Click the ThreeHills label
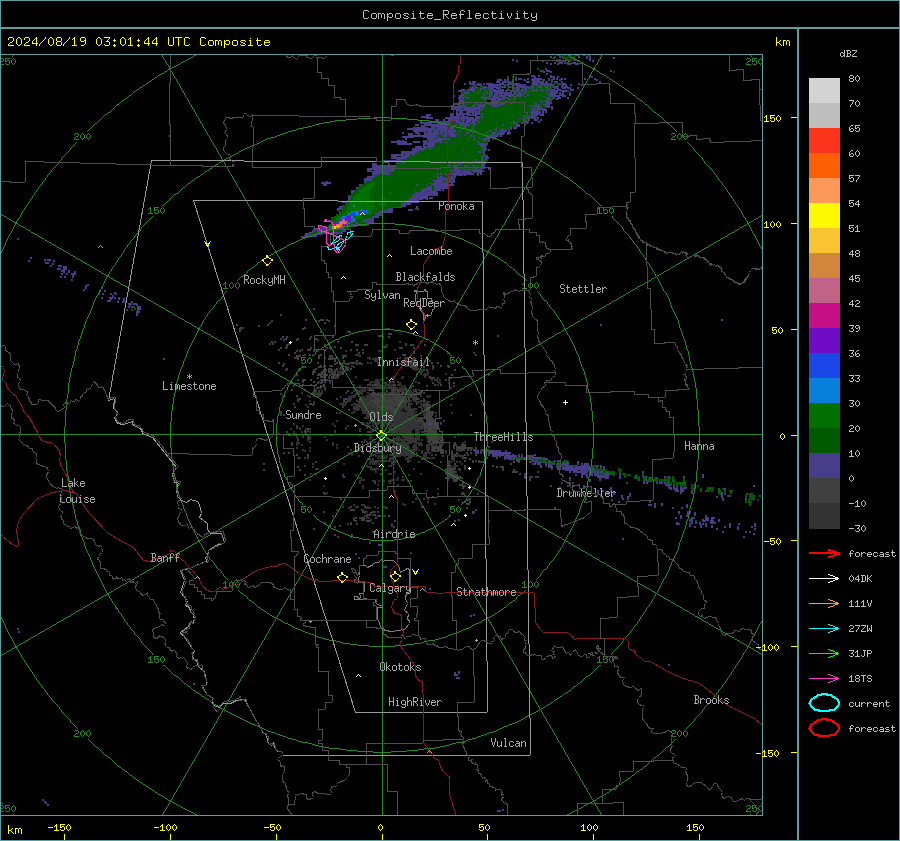The width and height of the screenshot is (900, 841). (x=503, y=437)
